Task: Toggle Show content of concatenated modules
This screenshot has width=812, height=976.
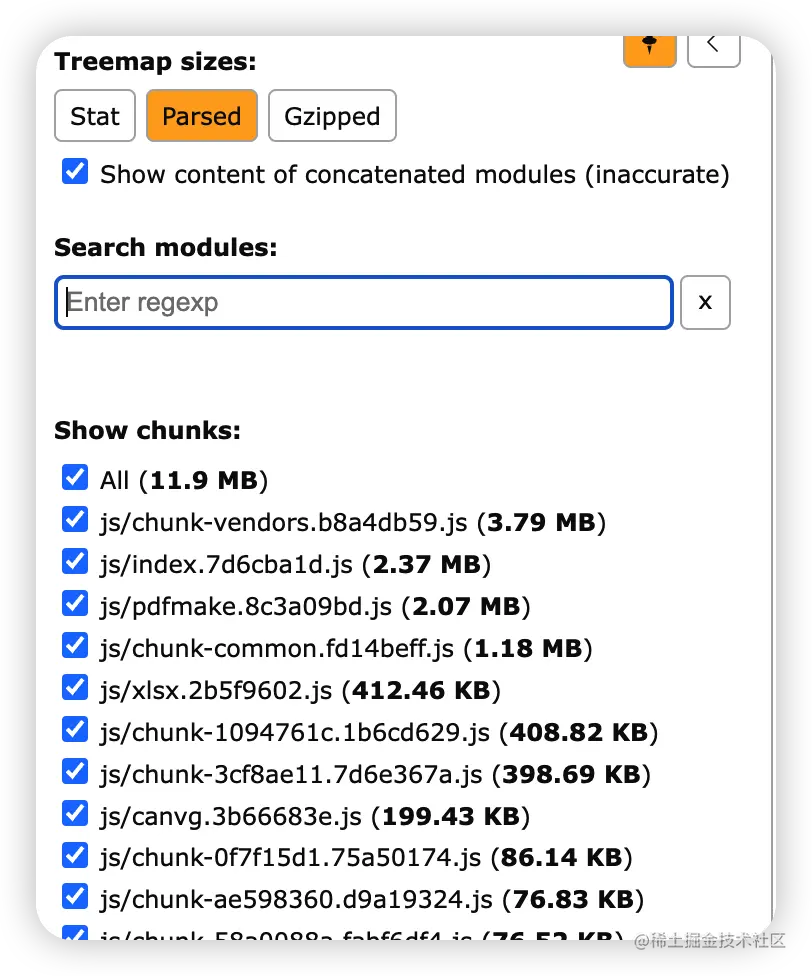Action: (75, 171)
